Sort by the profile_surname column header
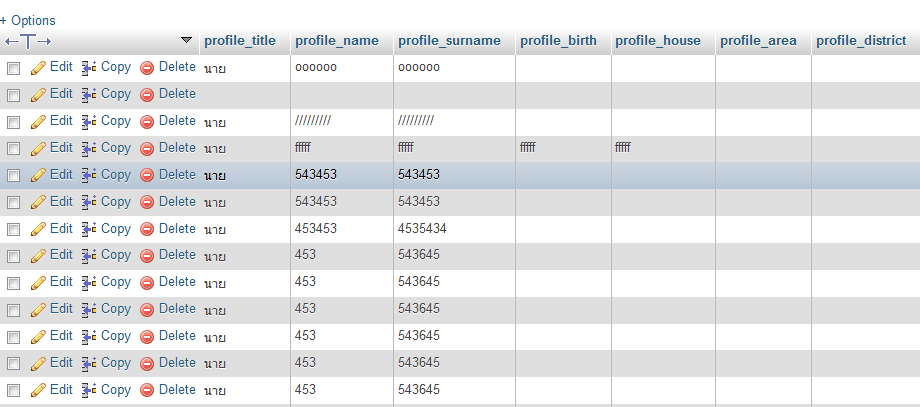Image resolution: width=920 pixels, height=407 pixels. [449, 41]
